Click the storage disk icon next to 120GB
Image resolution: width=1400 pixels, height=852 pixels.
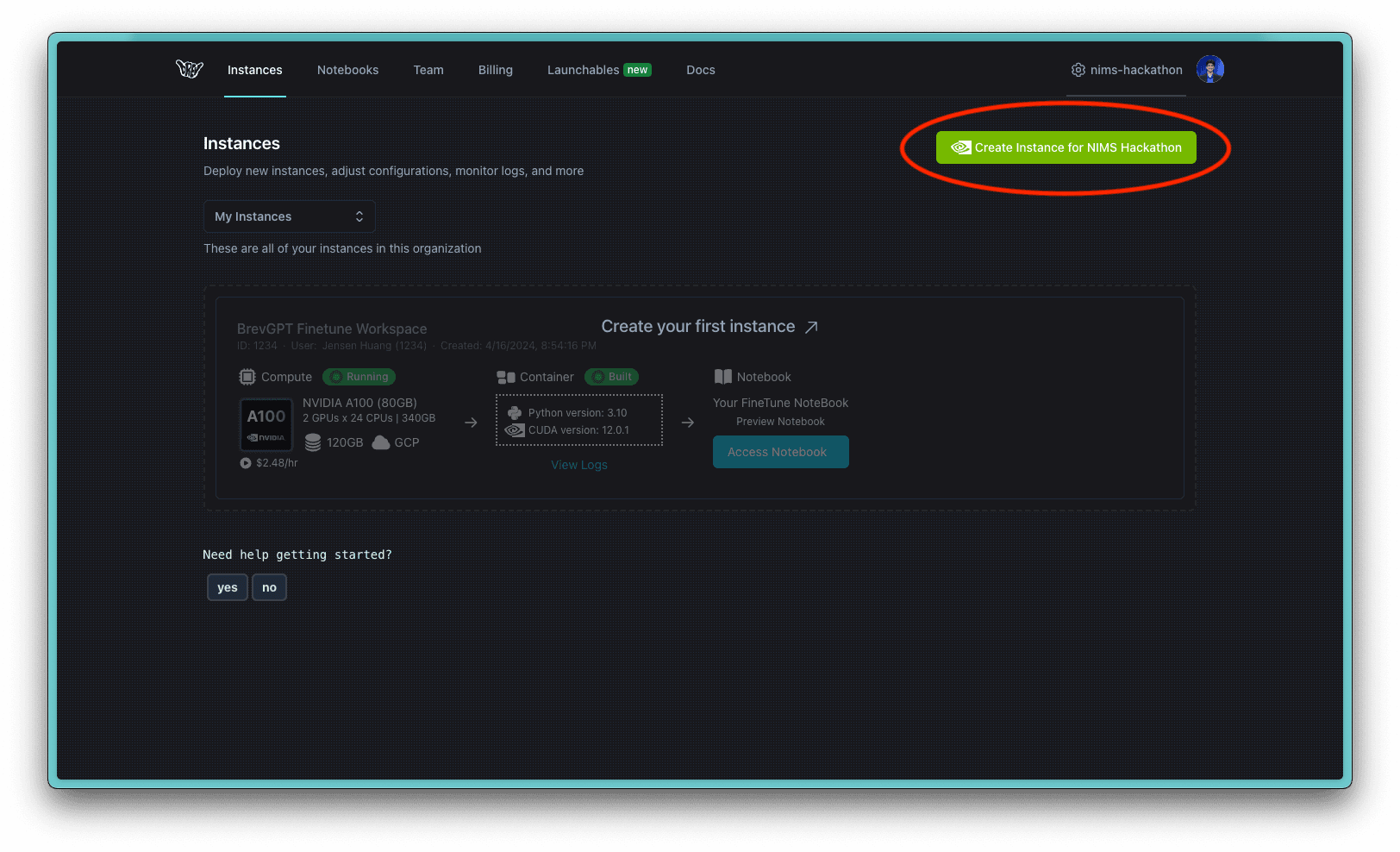click(x=313, y=442)
